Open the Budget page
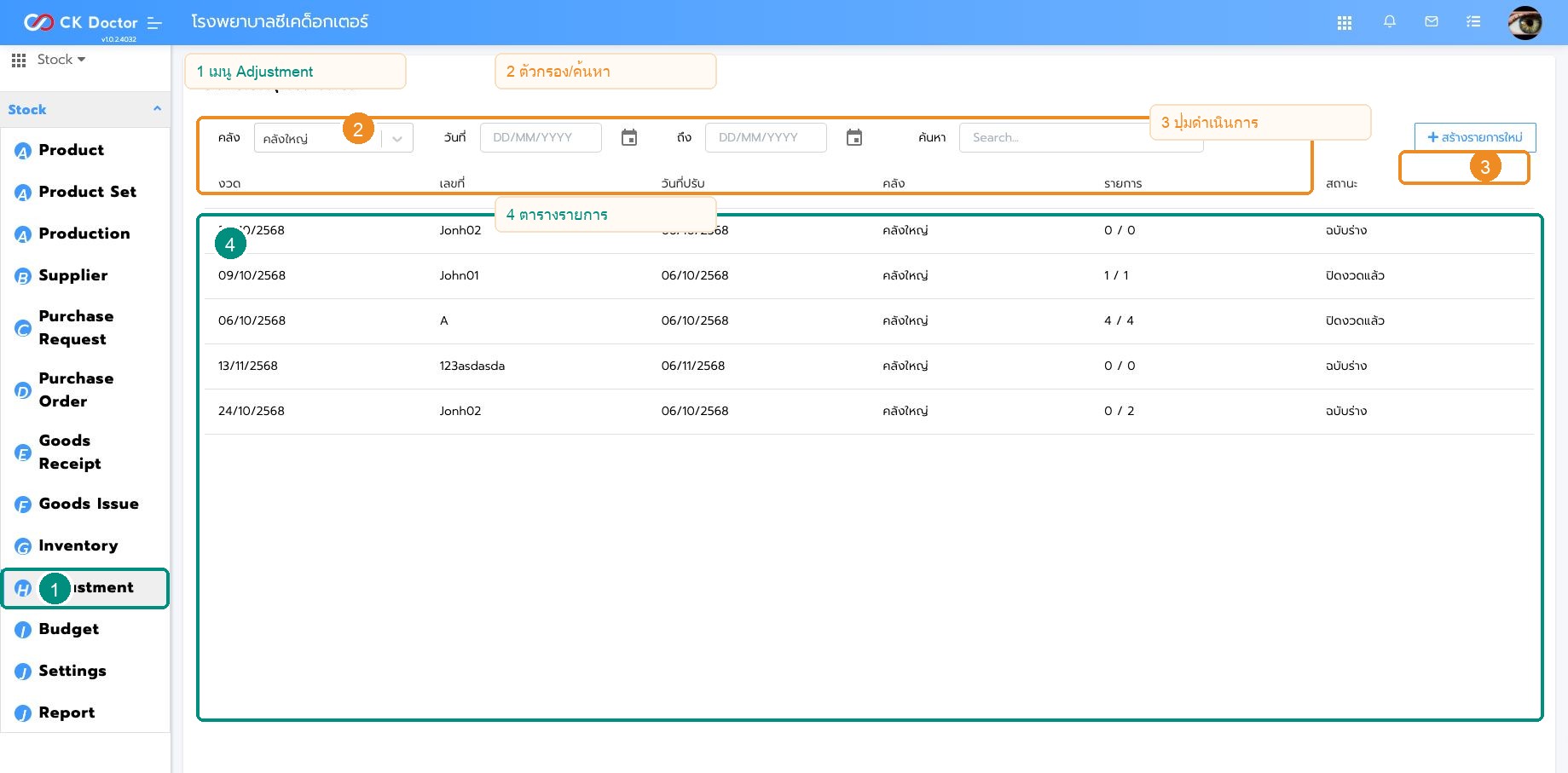Image resolution: width=1568 pixels, height=773 pixels. (x=69, y=629)
